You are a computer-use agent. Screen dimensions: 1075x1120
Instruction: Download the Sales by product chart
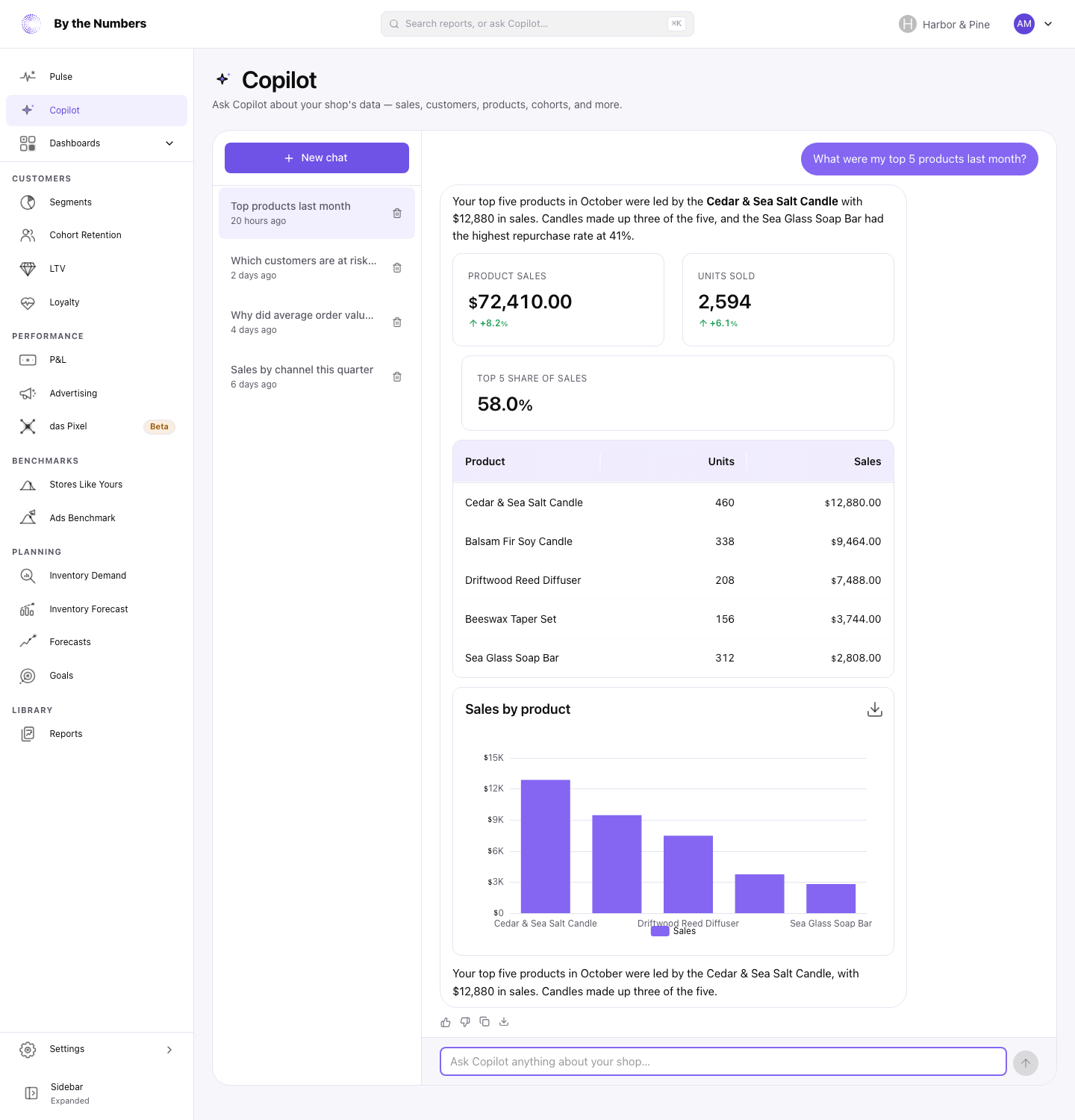pyautogui.click(x=875, y=709)
